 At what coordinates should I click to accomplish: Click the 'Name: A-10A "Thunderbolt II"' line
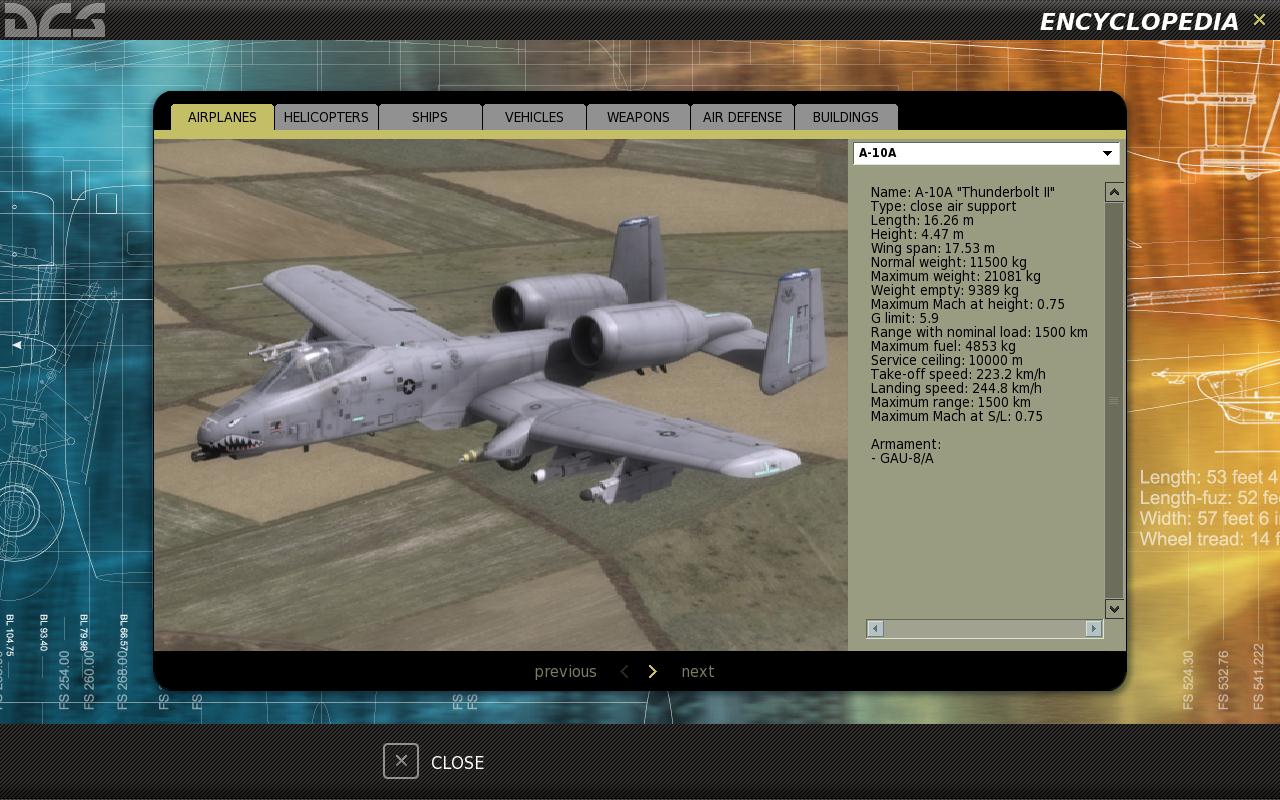tap(962, 192)
